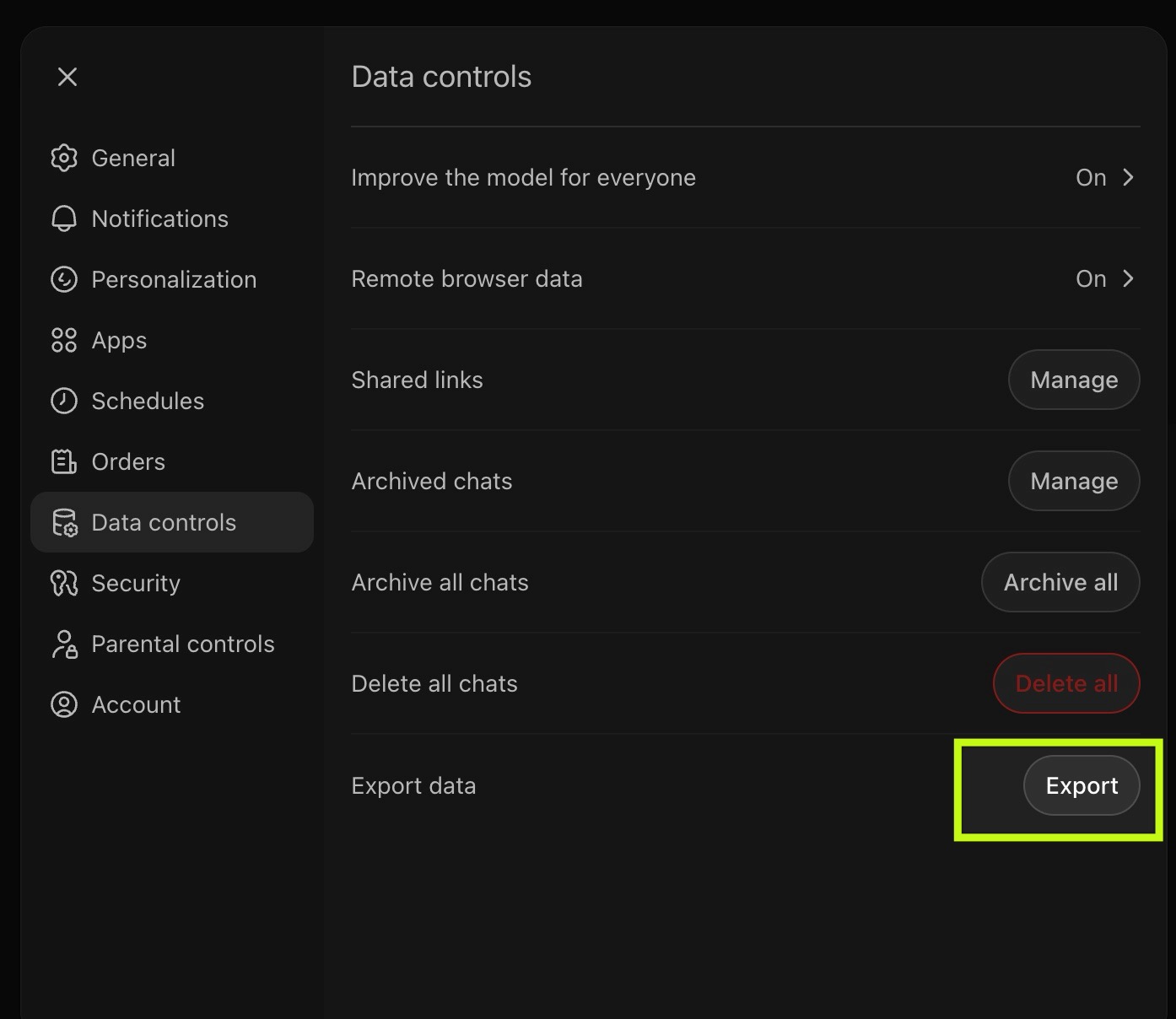Switch to the Security section
Image resolution: width=1176 pixels, height=1019 pixels.
pos(135,583)
